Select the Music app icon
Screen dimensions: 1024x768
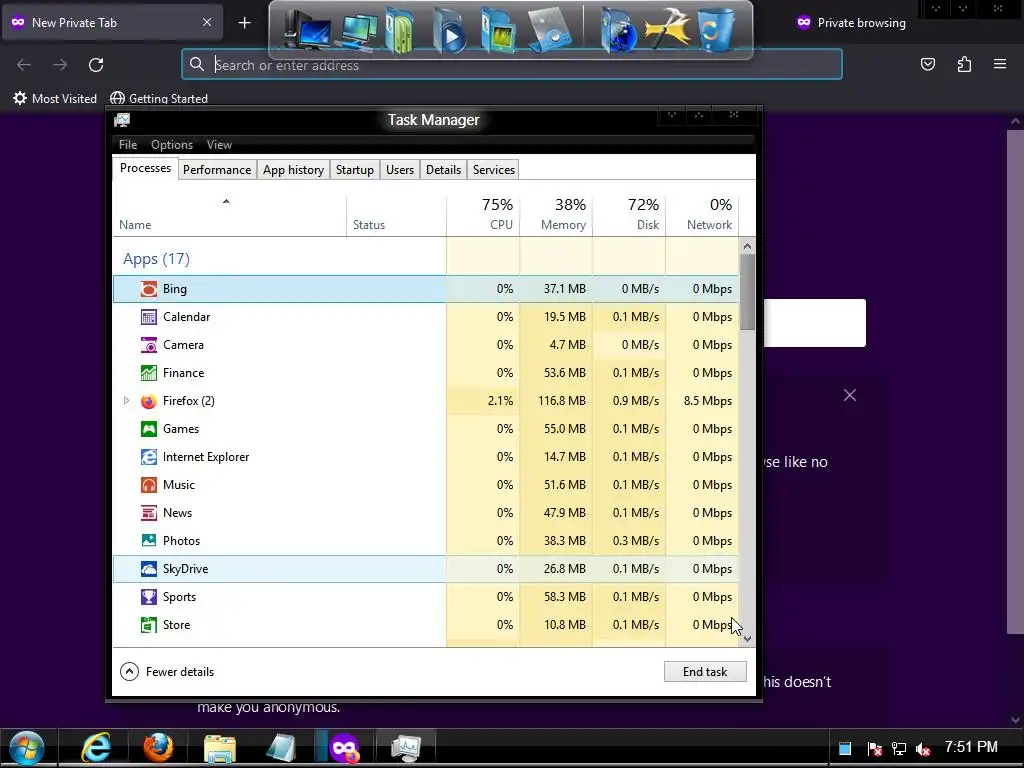click(149, 485)
